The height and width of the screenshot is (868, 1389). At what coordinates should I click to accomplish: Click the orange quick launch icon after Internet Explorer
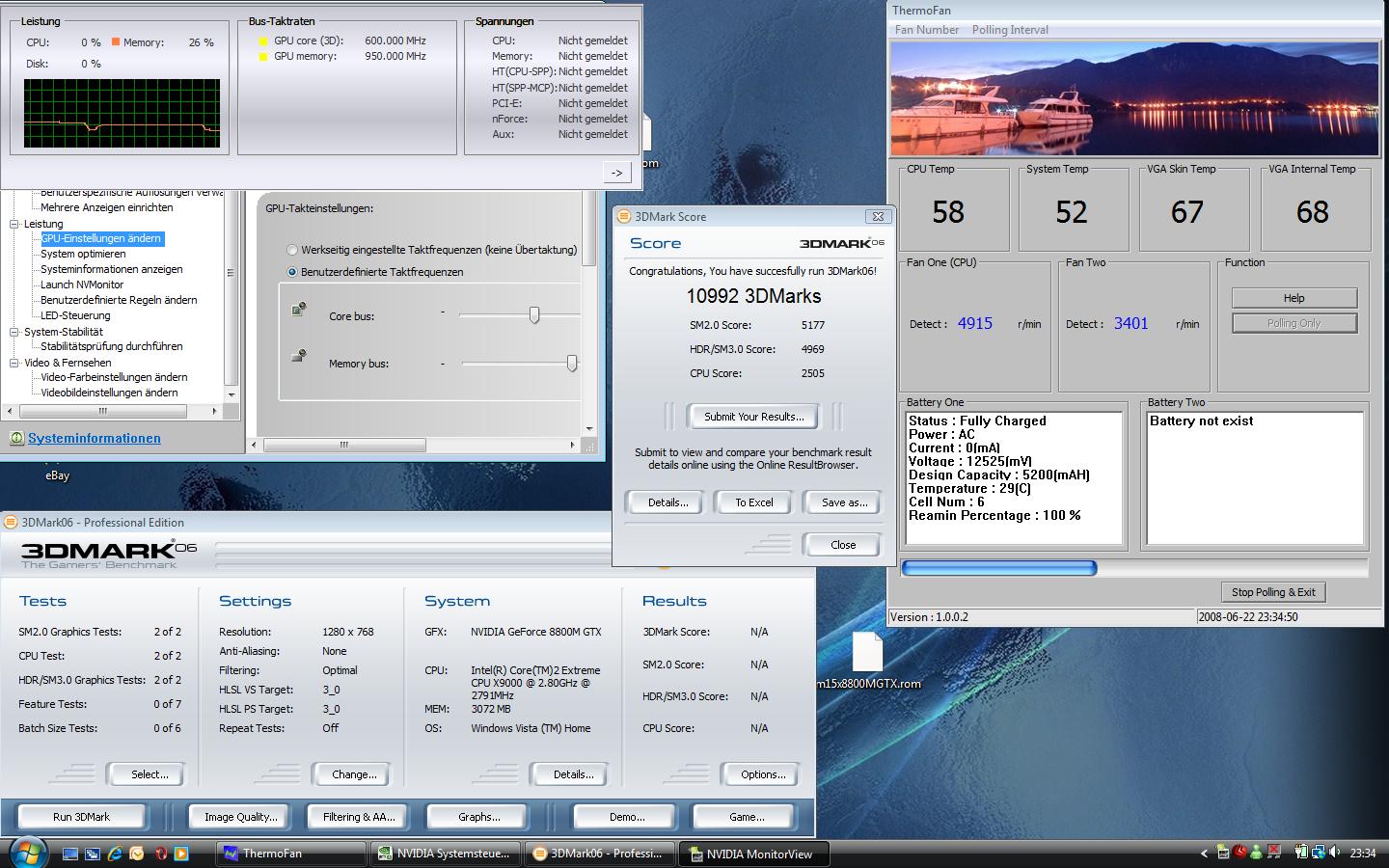click(137, 854)
